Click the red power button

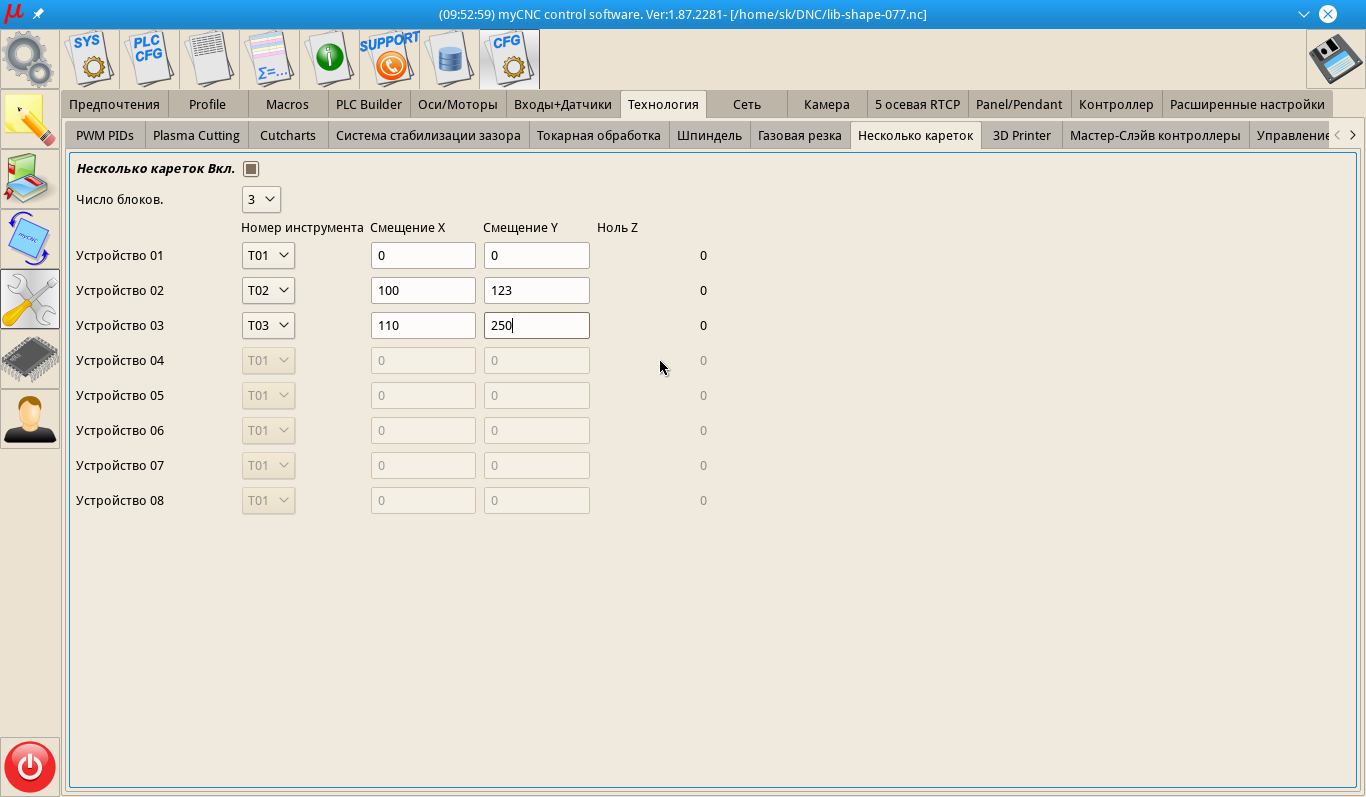[30, 767]
